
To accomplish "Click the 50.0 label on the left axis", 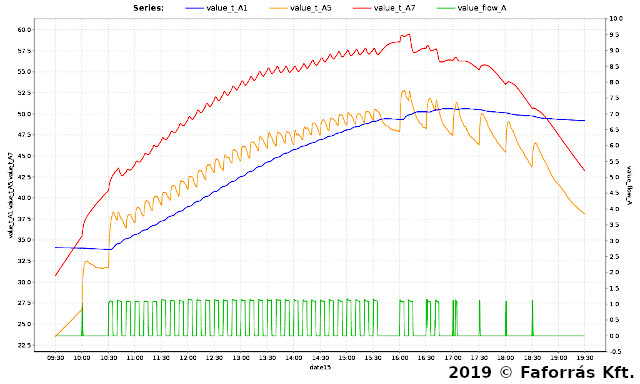I will click(24, 114).
